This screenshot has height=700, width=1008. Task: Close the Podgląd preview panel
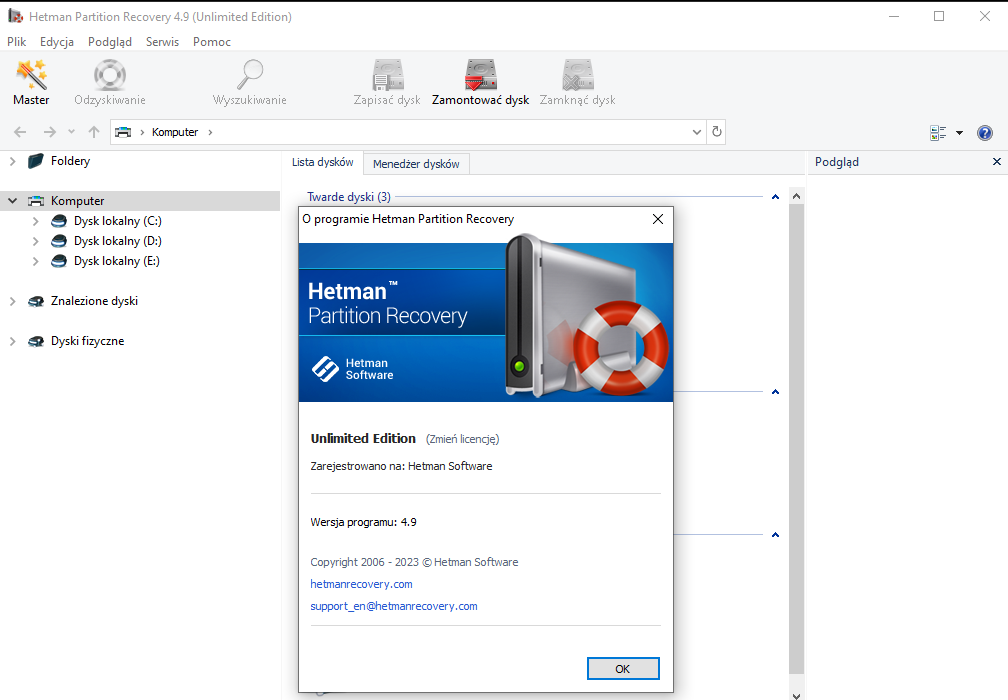(x=996, y=161)
